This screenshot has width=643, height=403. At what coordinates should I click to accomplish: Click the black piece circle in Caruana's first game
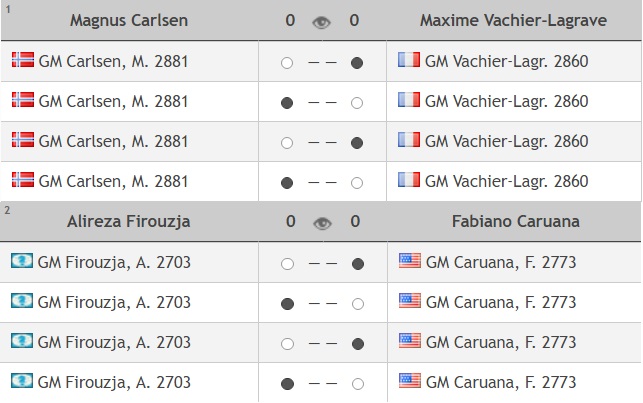coord(357,263)
